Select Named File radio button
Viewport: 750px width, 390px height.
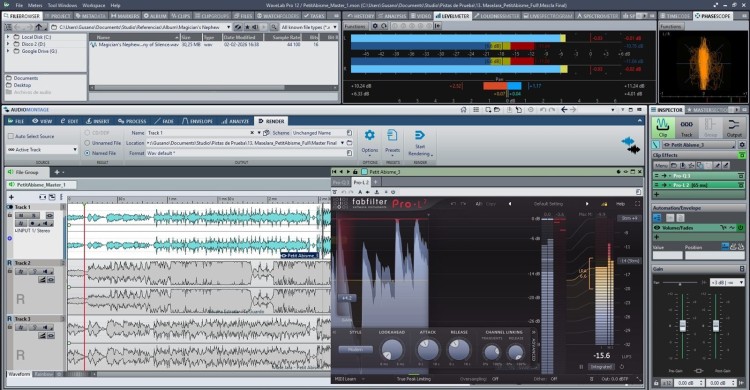point(87,153)
